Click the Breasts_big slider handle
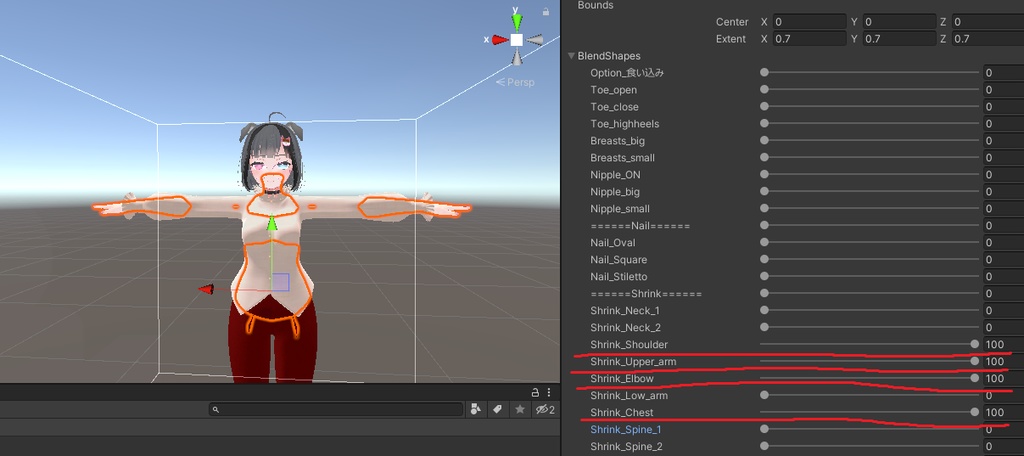The width and height of the screenshot is (1024, 456). tap(764, 140)
